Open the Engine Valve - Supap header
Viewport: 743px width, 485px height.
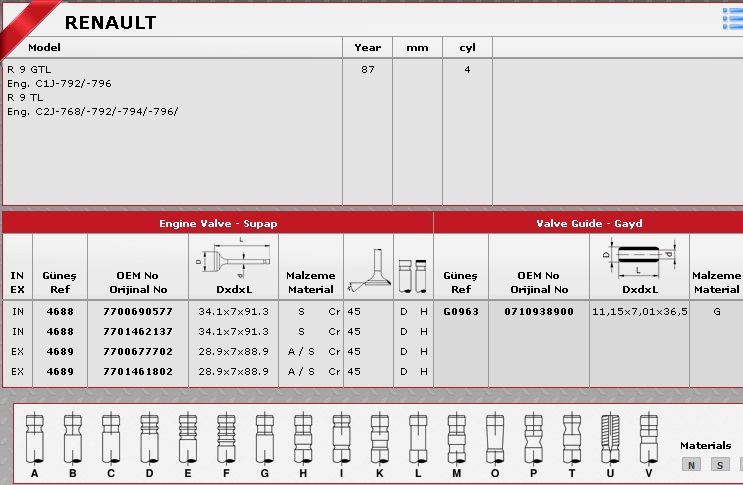click(218, 224)
